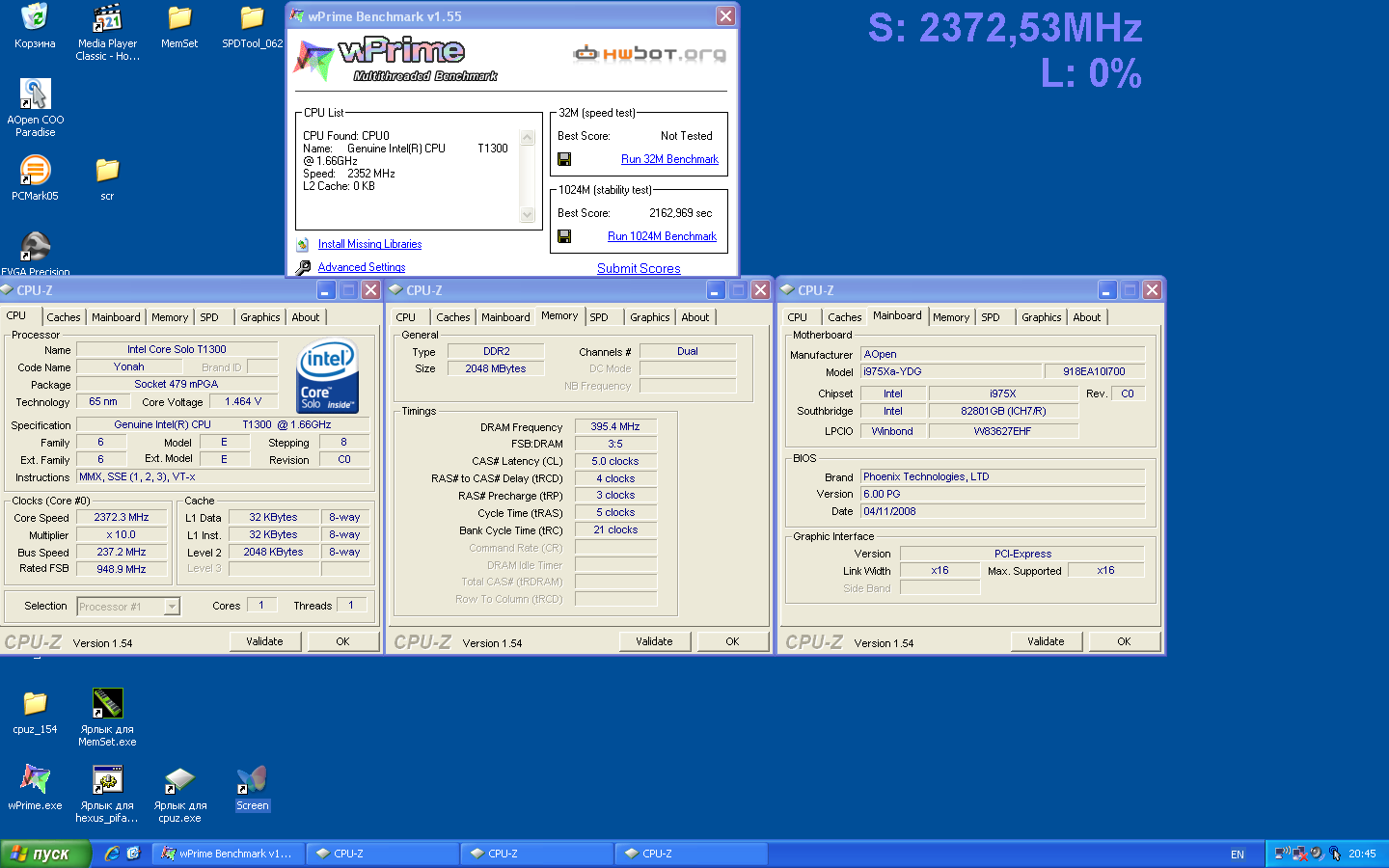Click the DRAM Frequency 395.4 MHz field

click(x=615, y=426)
